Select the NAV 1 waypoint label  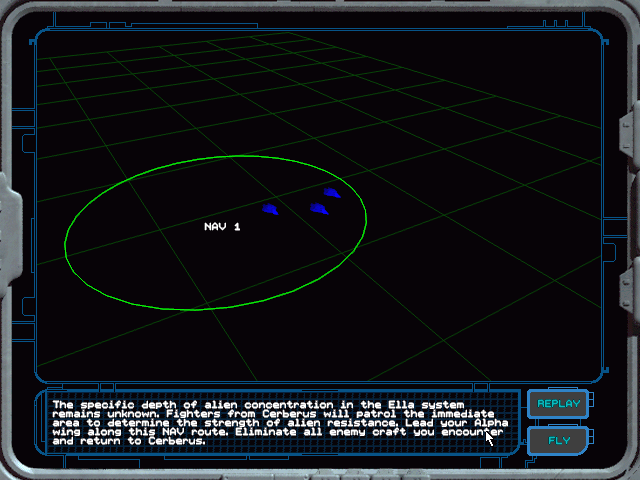[x=222, y=227]
